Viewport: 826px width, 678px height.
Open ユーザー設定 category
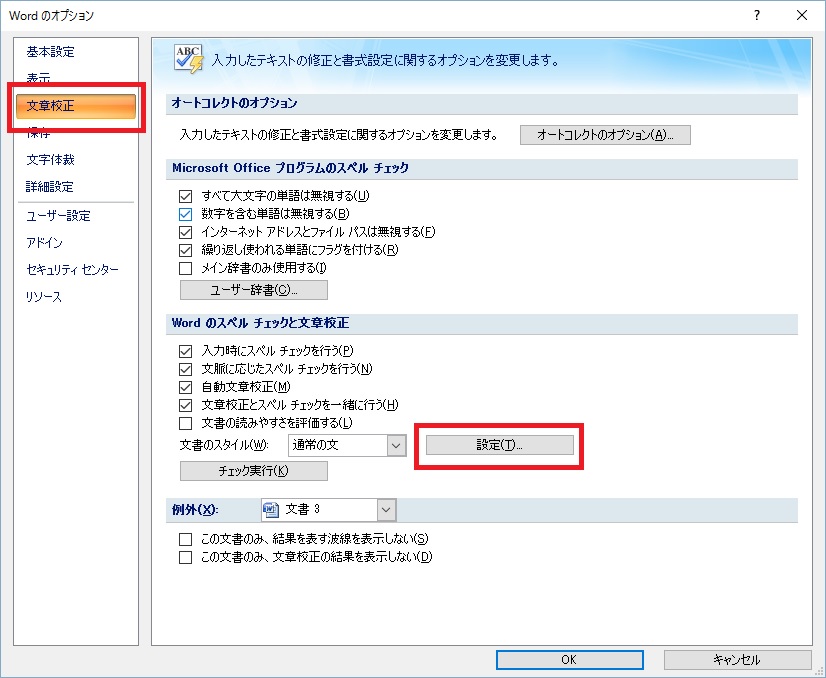58,215
